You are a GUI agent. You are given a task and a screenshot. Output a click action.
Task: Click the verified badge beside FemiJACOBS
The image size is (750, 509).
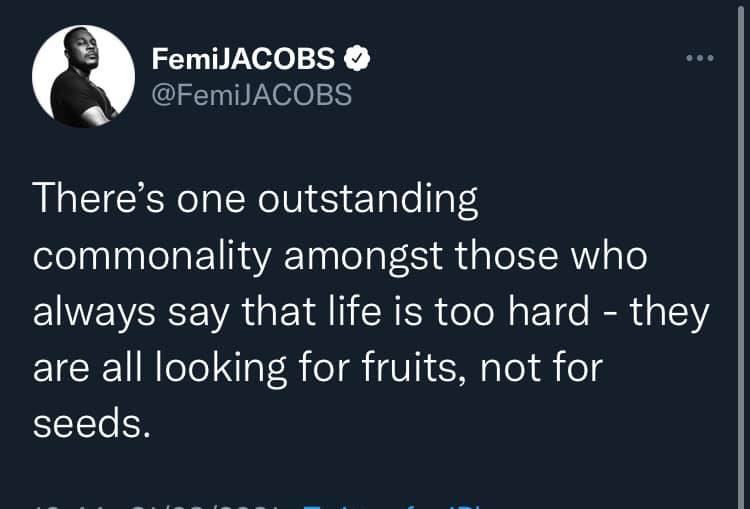click(358, 59)
